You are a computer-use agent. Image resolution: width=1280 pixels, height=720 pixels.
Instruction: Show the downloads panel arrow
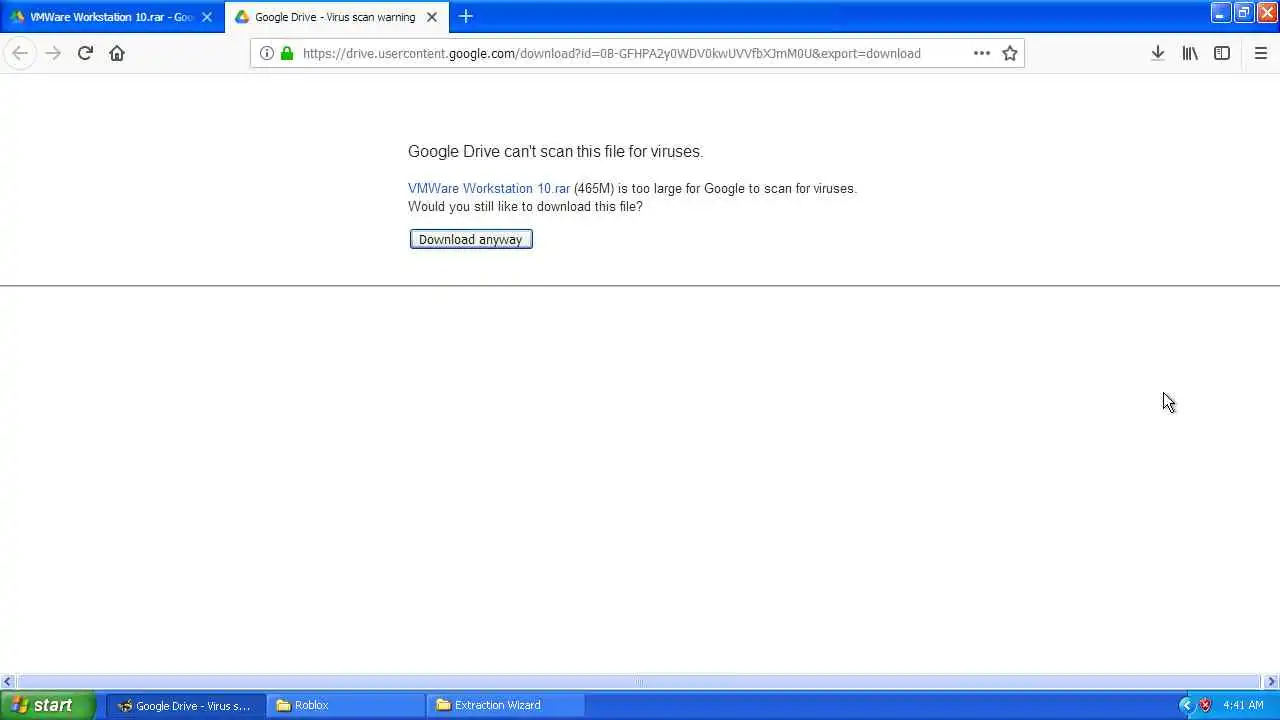1157,53
